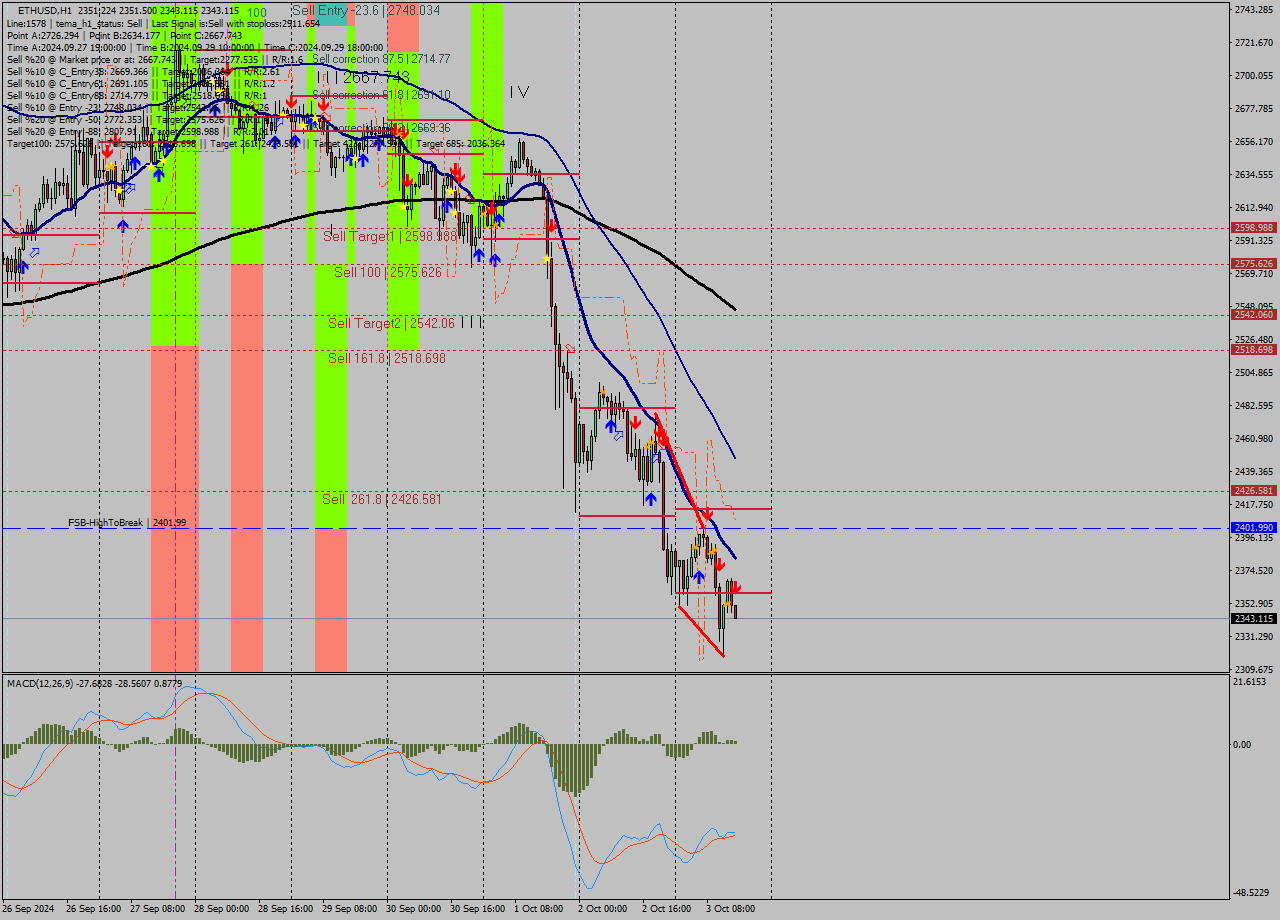Select the '2 Oct 00:00' time axis label
The width and height of the screenshot is (1280, 920).
point(602,909)
